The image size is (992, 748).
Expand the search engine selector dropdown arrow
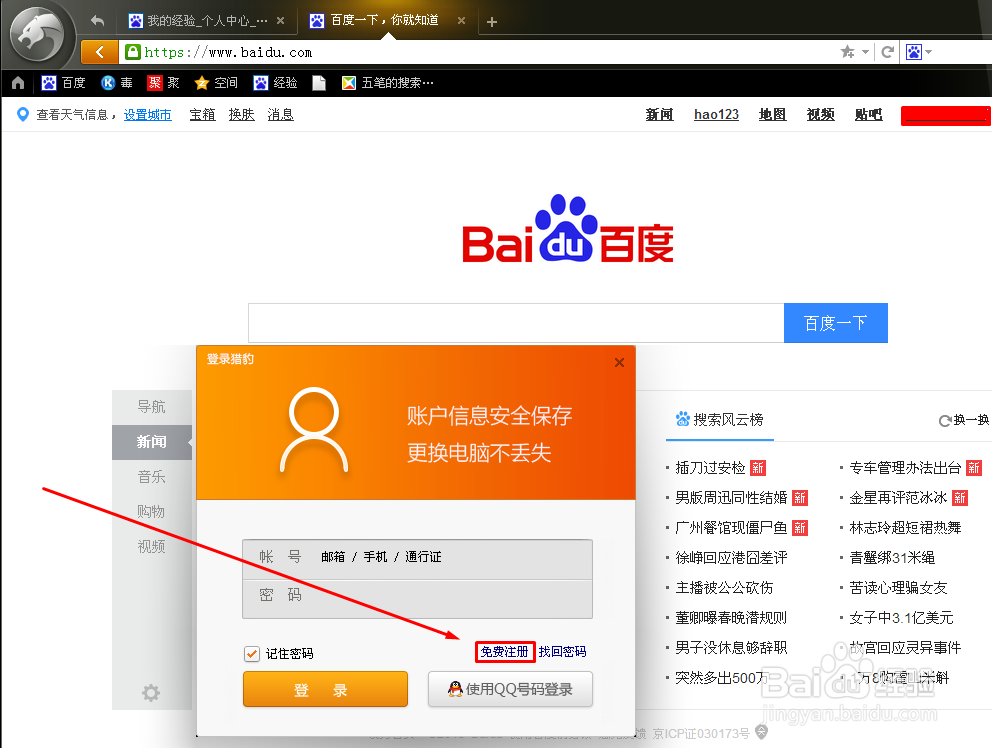(928, 52)
